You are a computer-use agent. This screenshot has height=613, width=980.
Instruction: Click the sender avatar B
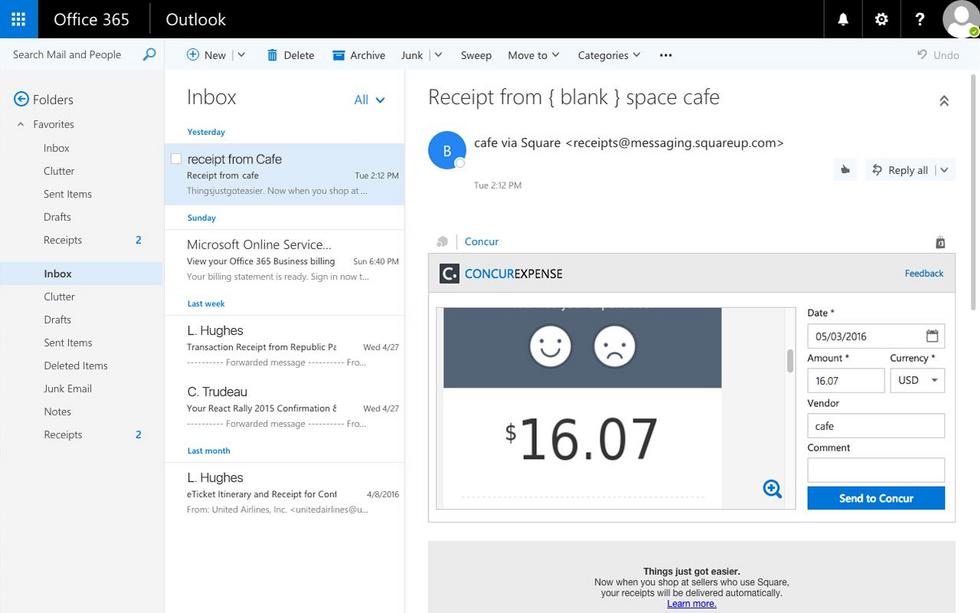tap(447, 150)
